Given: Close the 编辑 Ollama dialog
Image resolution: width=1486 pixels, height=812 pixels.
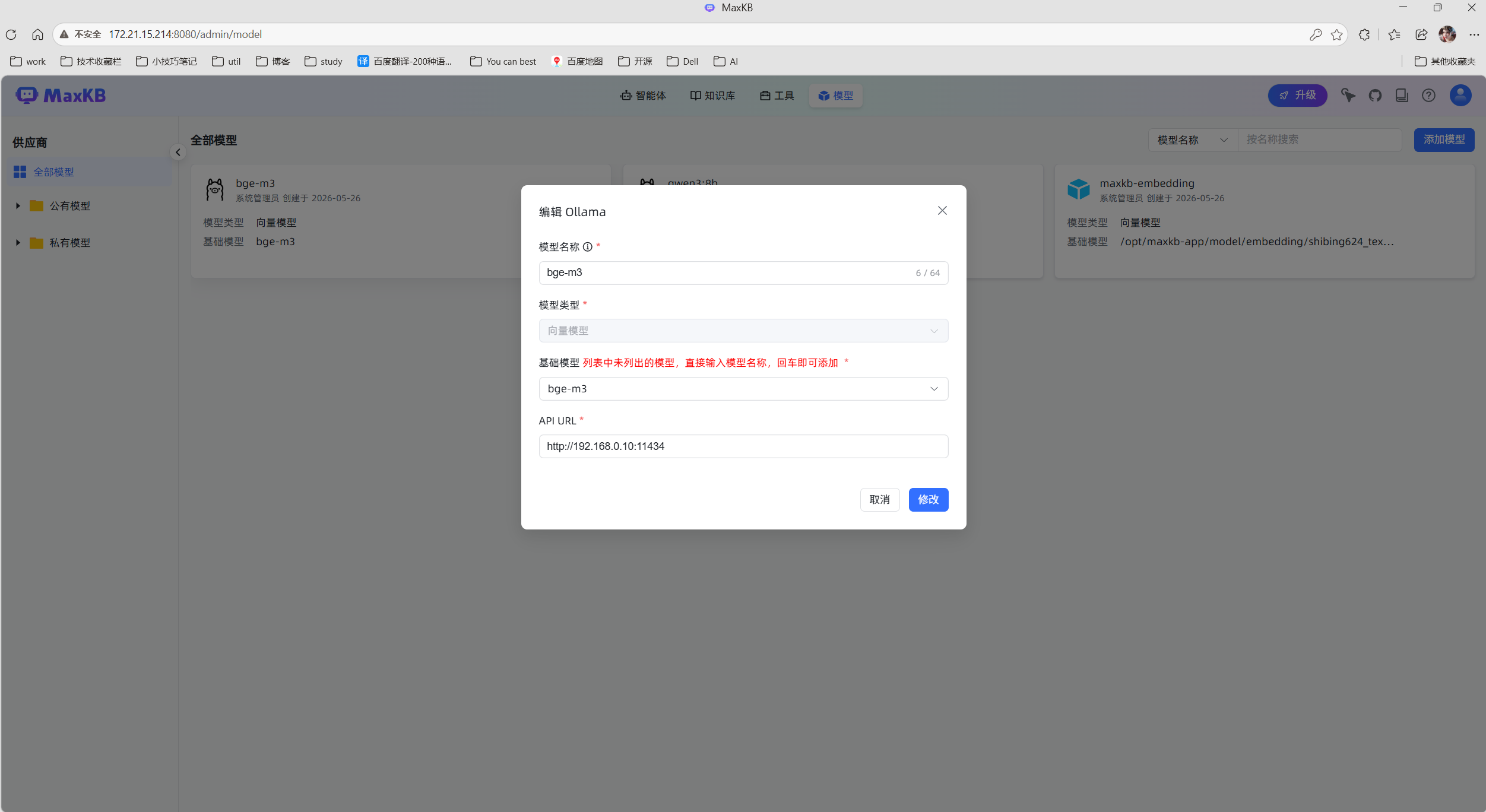Looking at the screenshot, I should click(942, 211).
